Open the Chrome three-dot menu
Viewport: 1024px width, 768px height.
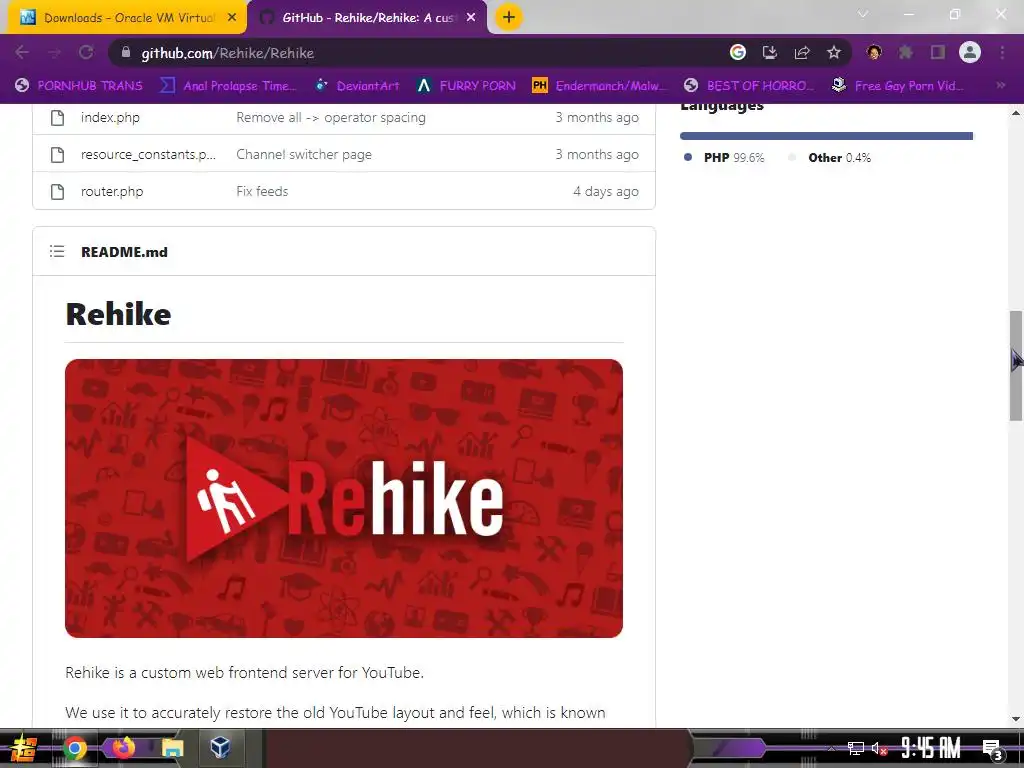pyautogui.click(x=1002, y=52)
